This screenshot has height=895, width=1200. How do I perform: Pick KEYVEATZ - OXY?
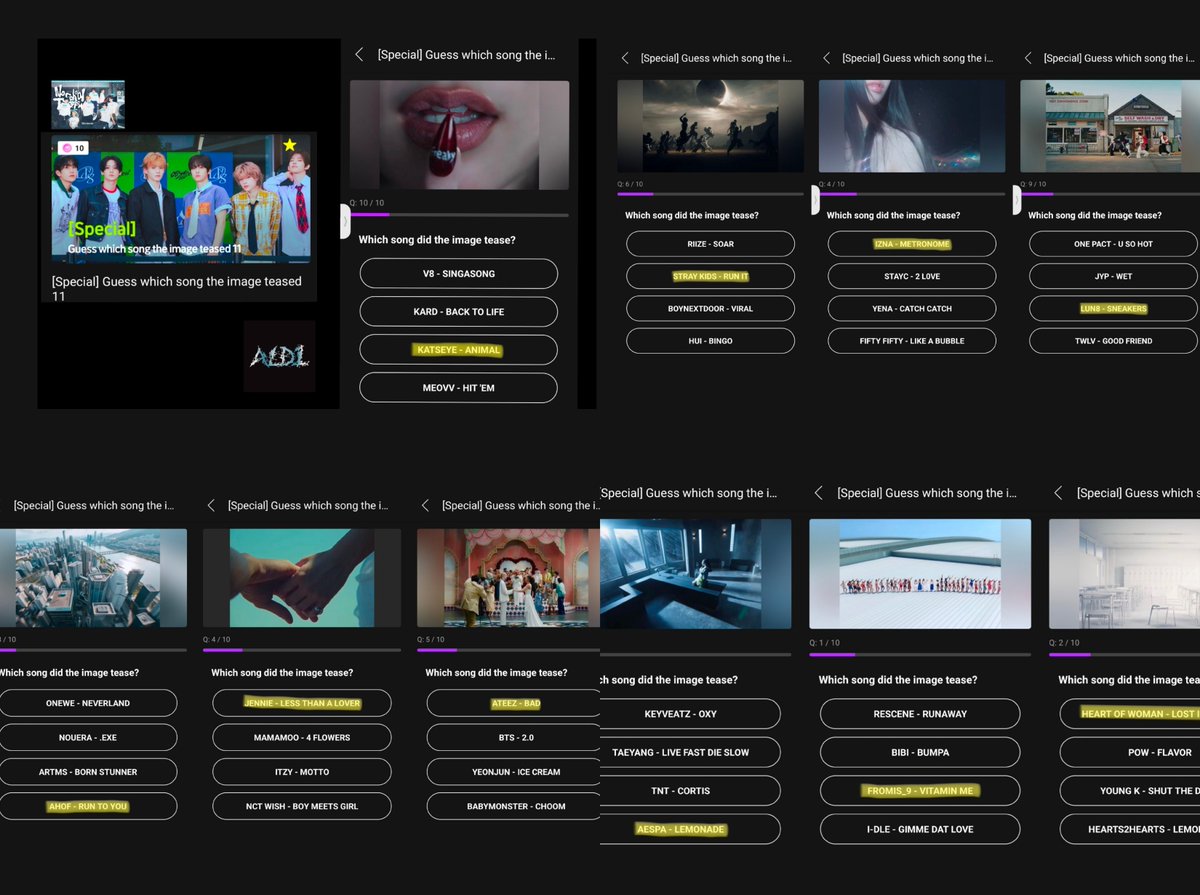pyautogui.click(x=691, y=714)
